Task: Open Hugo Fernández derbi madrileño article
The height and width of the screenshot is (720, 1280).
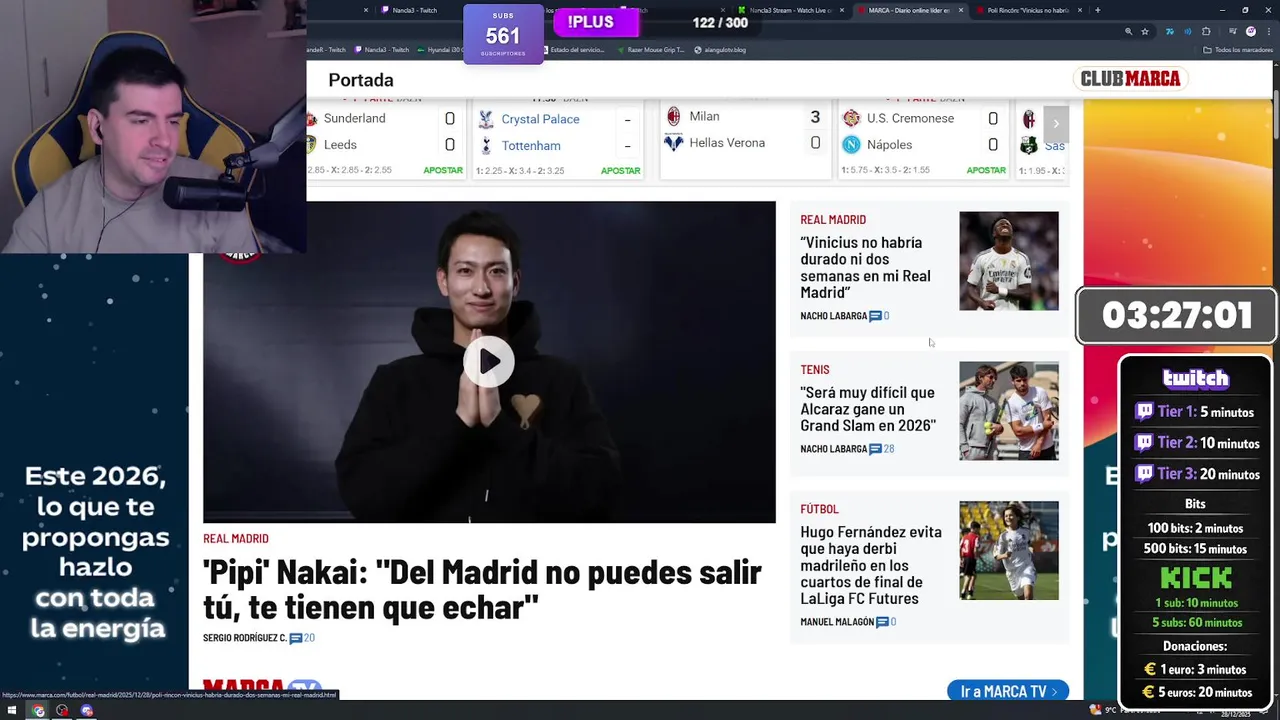Action: click(871, 565)
